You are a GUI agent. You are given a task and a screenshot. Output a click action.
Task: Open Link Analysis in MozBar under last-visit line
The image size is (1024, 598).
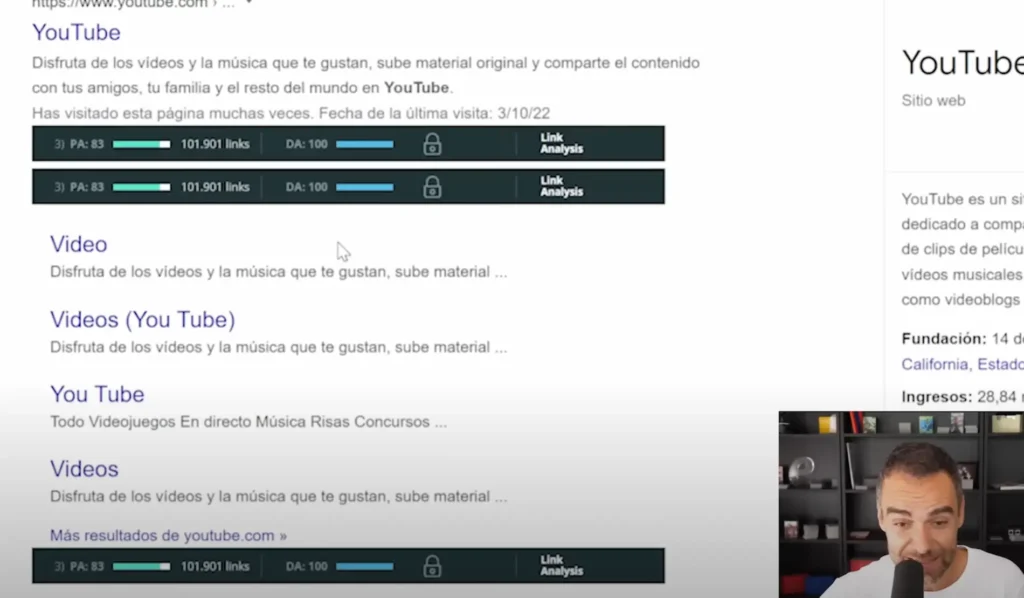tap(561, 144)
